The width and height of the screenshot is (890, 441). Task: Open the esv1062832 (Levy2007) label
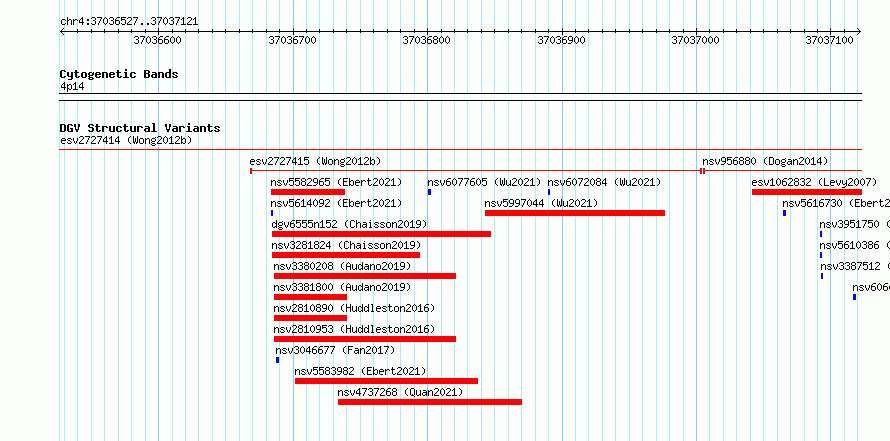[x=814, y=182]
